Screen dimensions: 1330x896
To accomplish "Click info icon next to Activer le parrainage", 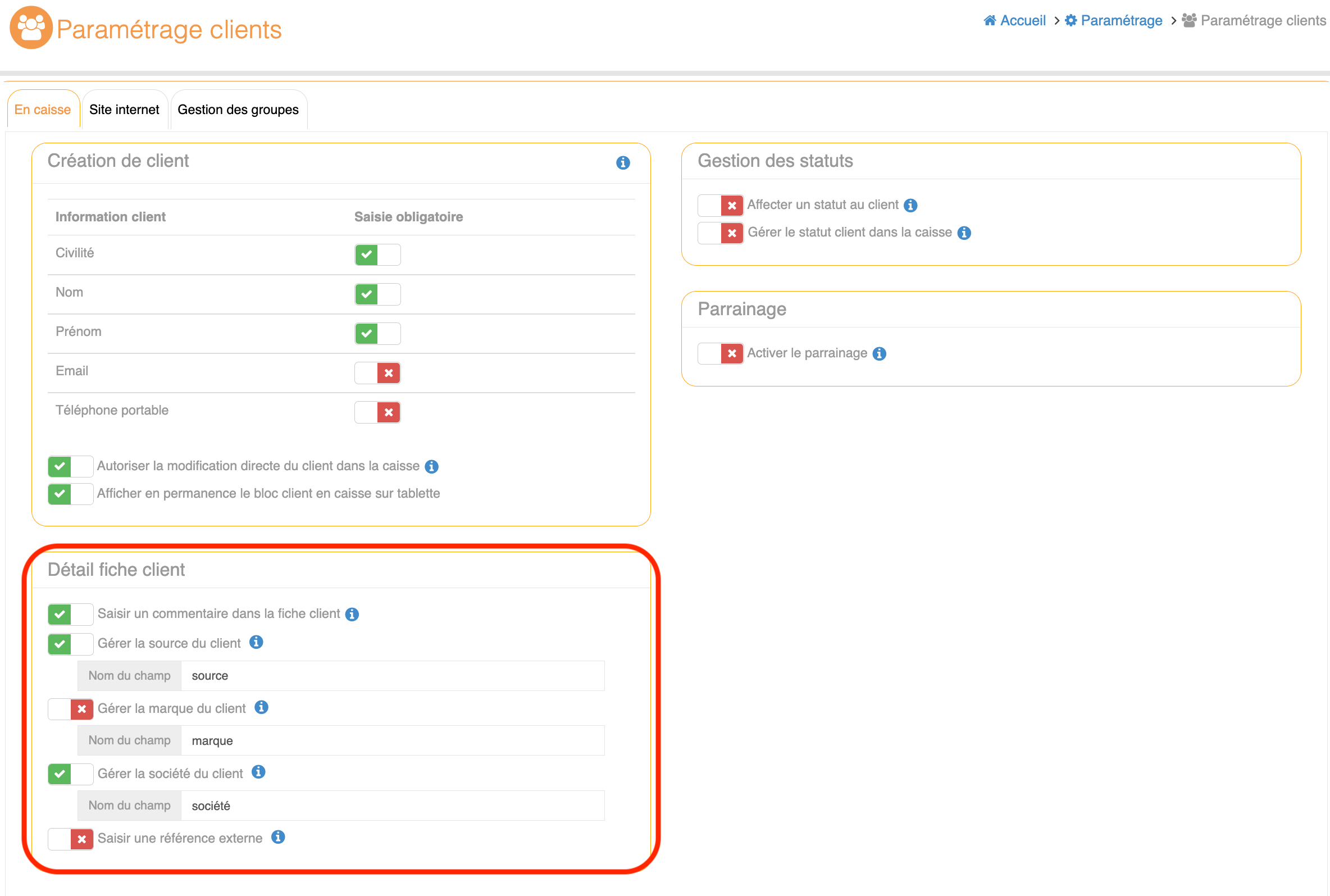I will tap(879, 354).
